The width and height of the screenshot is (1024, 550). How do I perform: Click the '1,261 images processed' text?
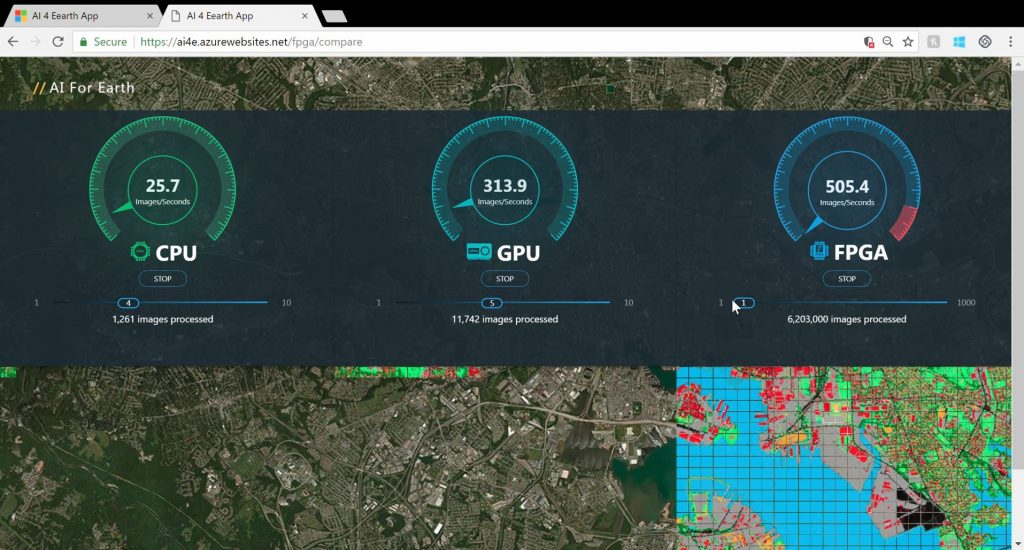[163, 319]
